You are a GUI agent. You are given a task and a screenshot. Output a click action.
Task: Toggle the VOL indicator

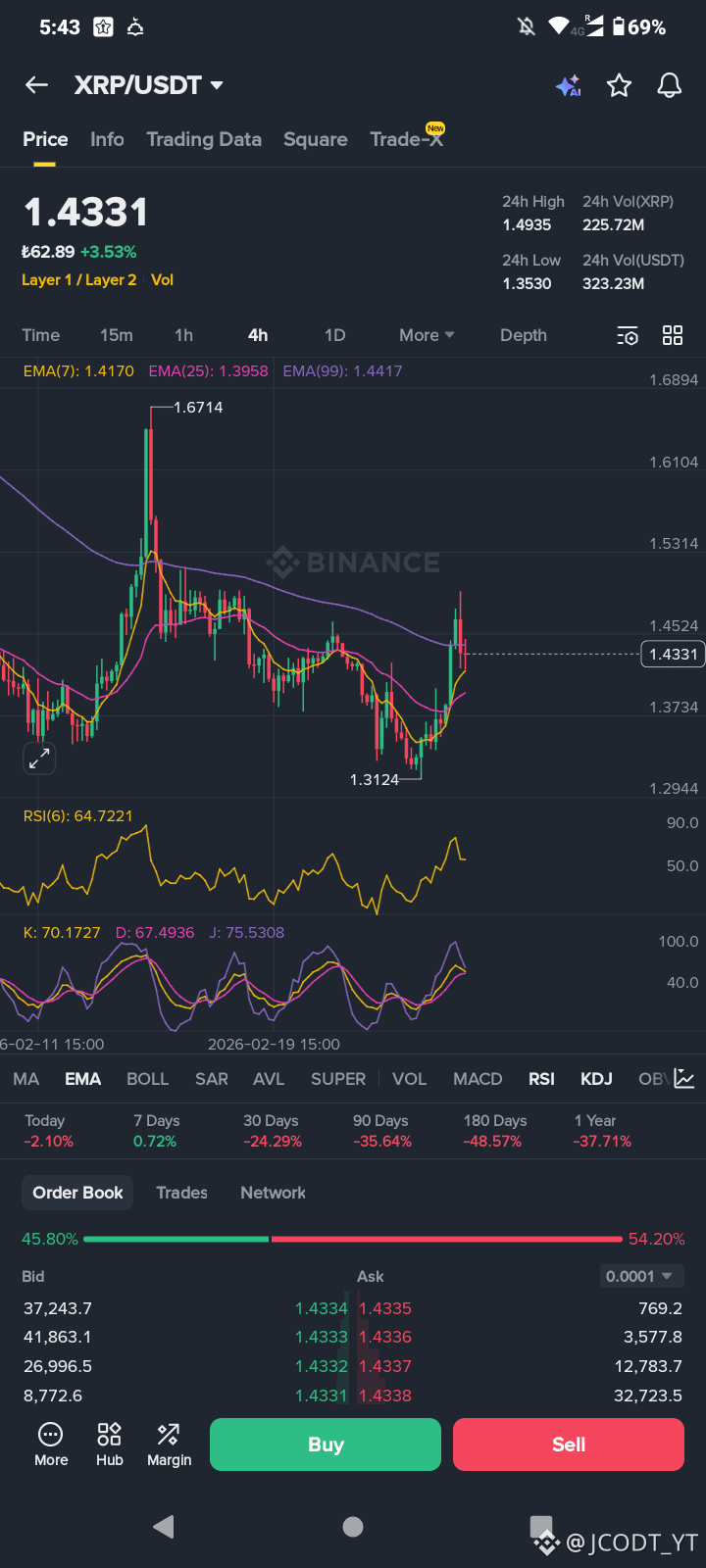click(409, 1079)
